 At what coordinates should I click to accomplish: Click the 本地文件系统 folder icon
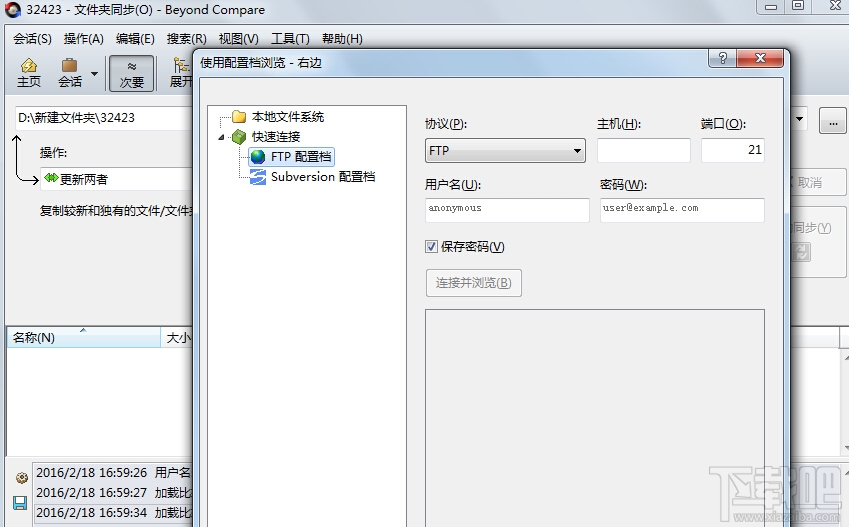[239, 116]
